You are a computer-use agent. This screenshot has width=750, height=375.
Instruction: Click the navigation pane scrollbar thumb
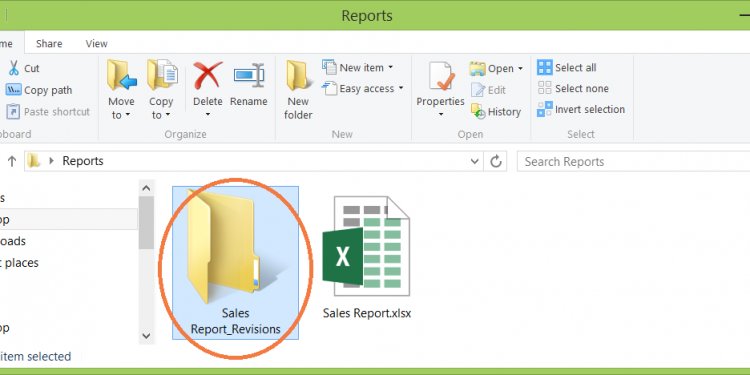(x=146, y=222)
